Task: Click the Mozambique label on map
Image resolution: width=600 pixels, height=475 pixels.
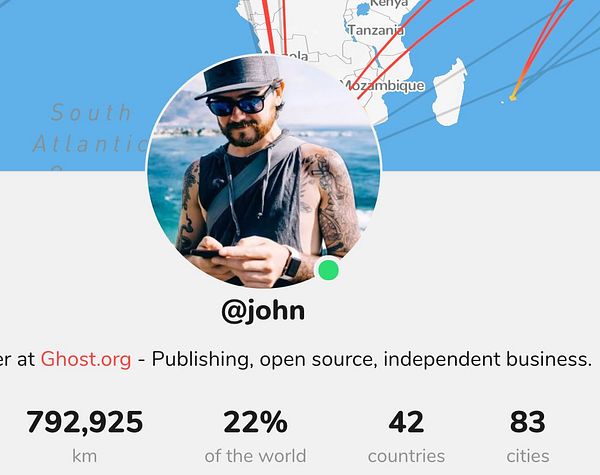Action: pos(384,85)
